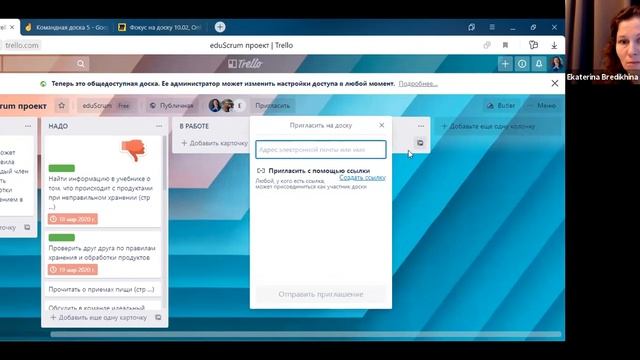Open card Проверить друг друга по правилам
Screen dimensions: 640x360
102,253
